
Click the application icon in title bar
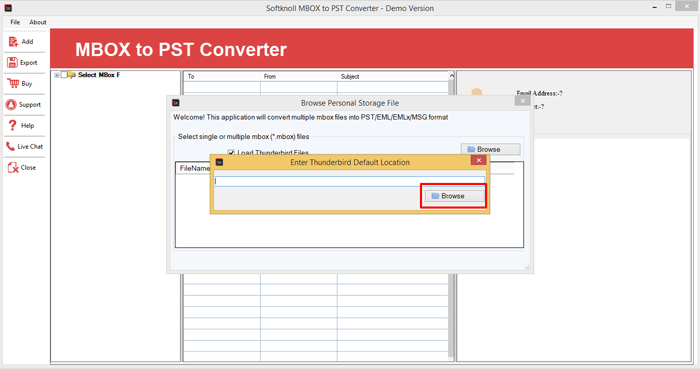coord(8,8)
